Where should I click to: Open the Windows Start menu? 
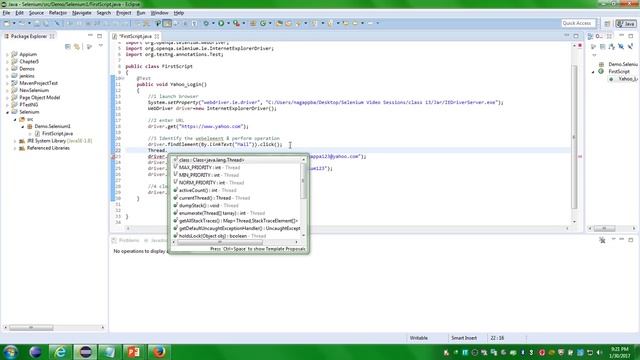[x=10, y=352]
